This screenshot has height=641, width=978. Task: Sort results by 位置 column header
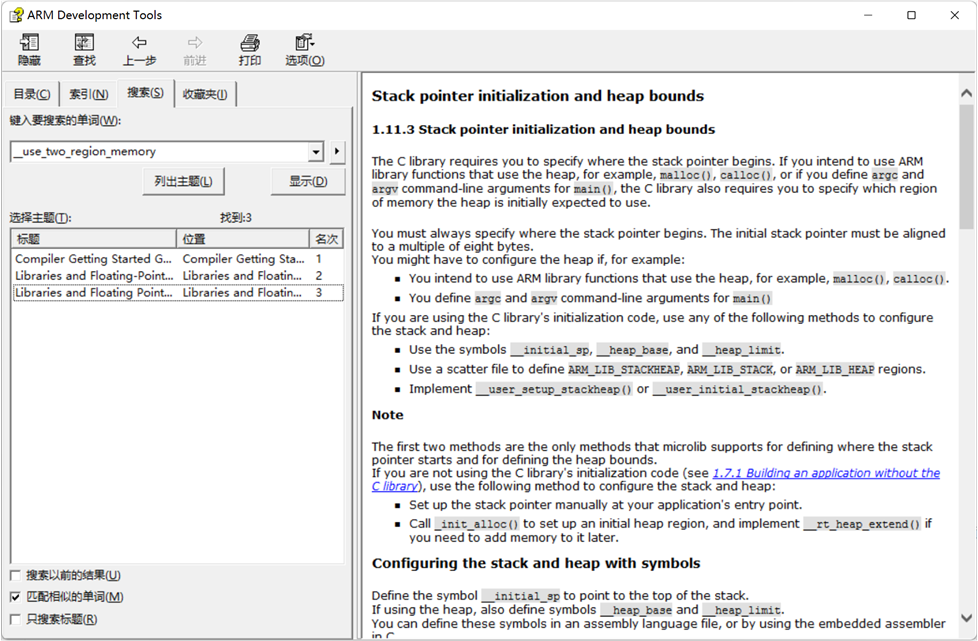242,239
